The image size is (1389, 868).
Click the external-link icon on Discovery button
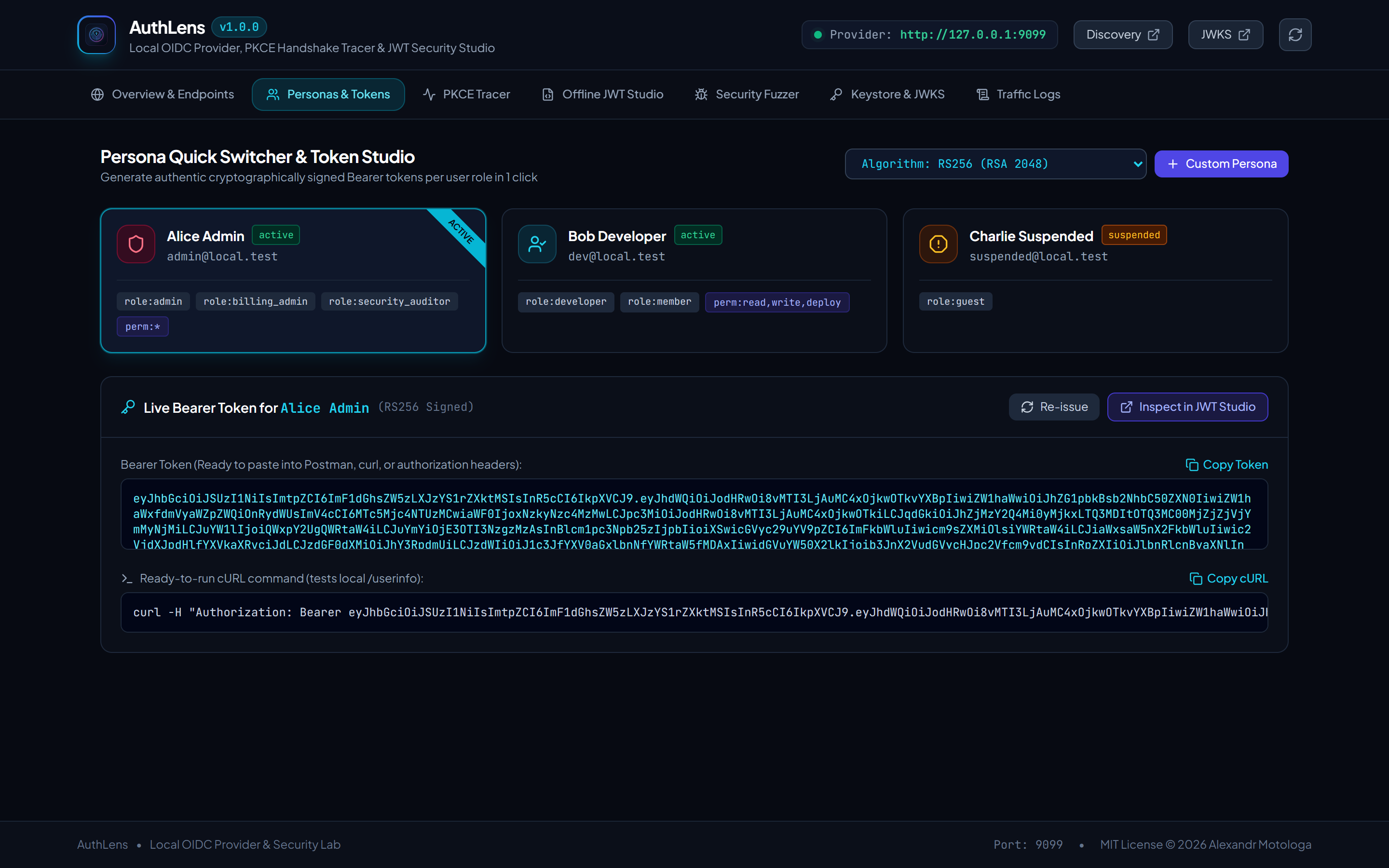click(x=1153, y=35)
